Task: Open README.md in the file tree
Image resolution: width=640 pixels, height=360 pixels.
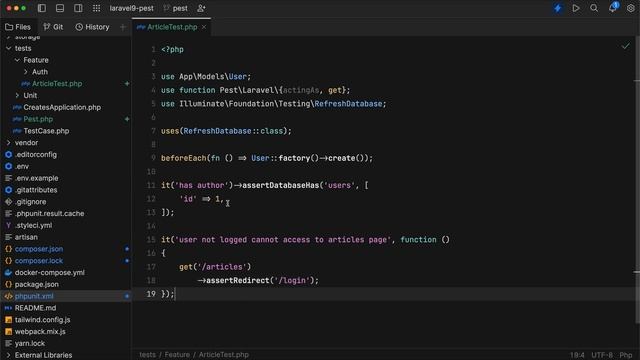Action: (35, 308)
